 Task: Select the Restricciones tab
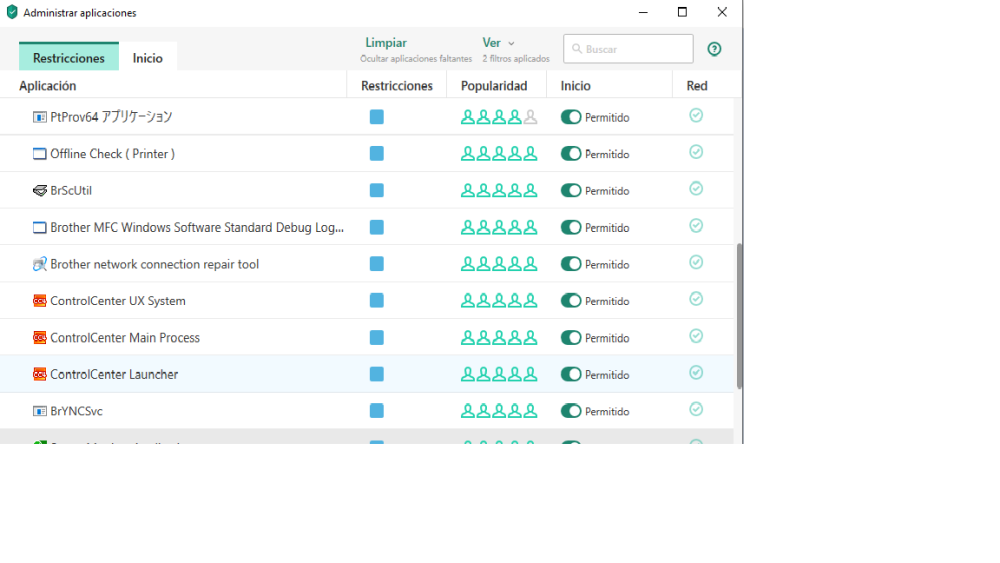pos(69,58)
